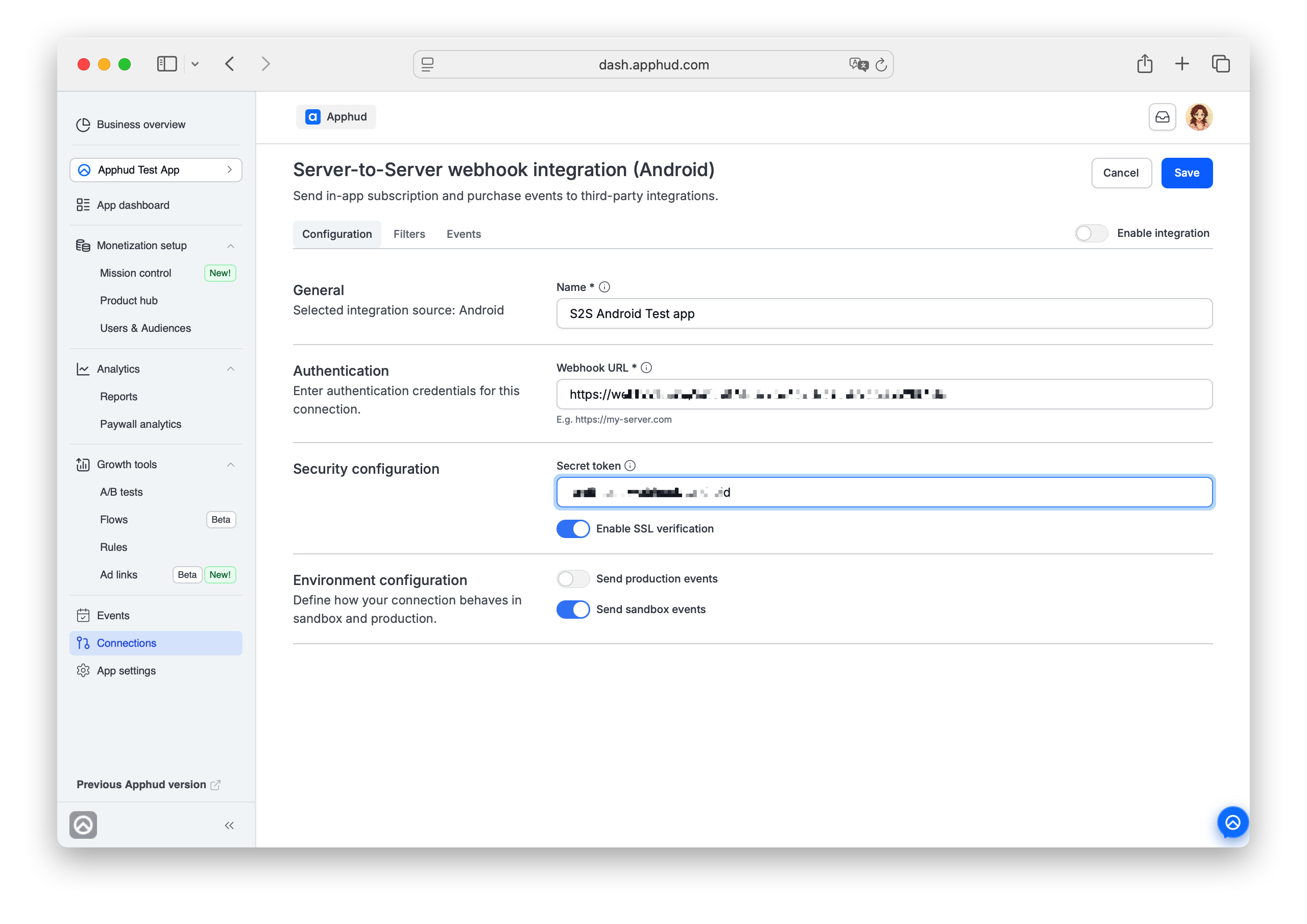Click the Name info icon

click(604, 287)
